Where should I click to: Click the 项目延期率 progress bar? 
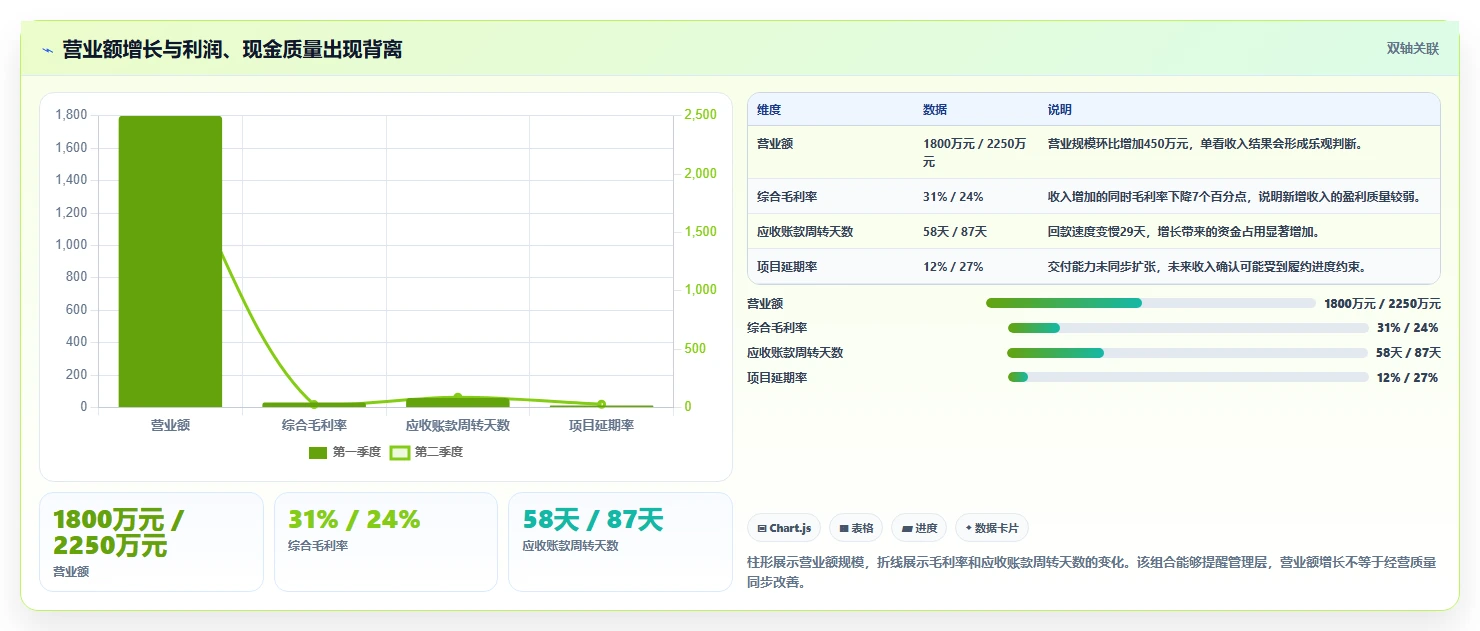click(1188, 377)
